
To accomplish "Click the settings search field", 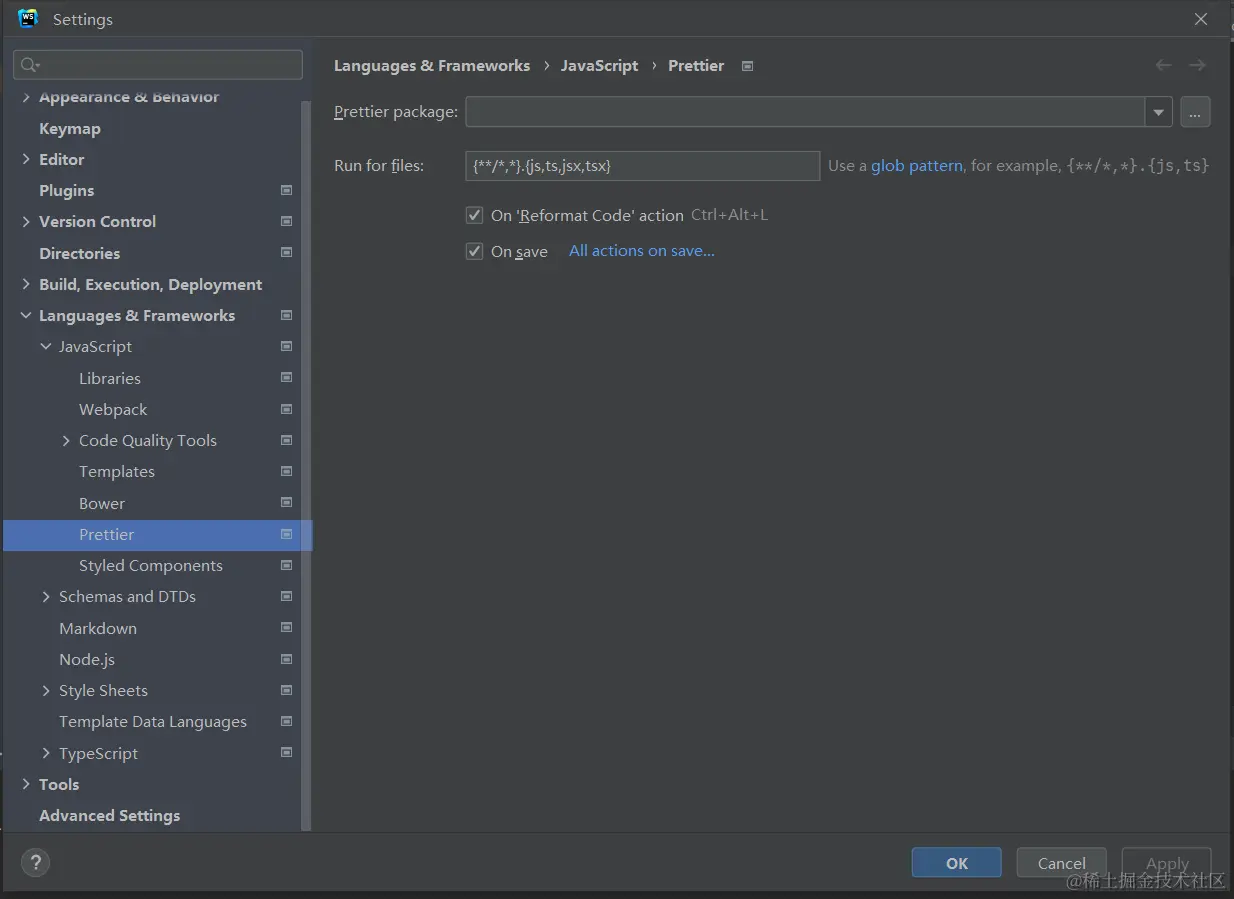I will coord(158,65).
